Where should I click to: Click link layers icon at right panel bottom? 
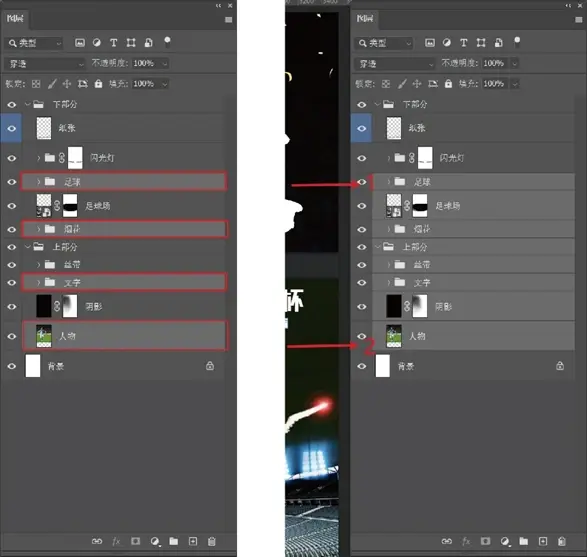447,541
